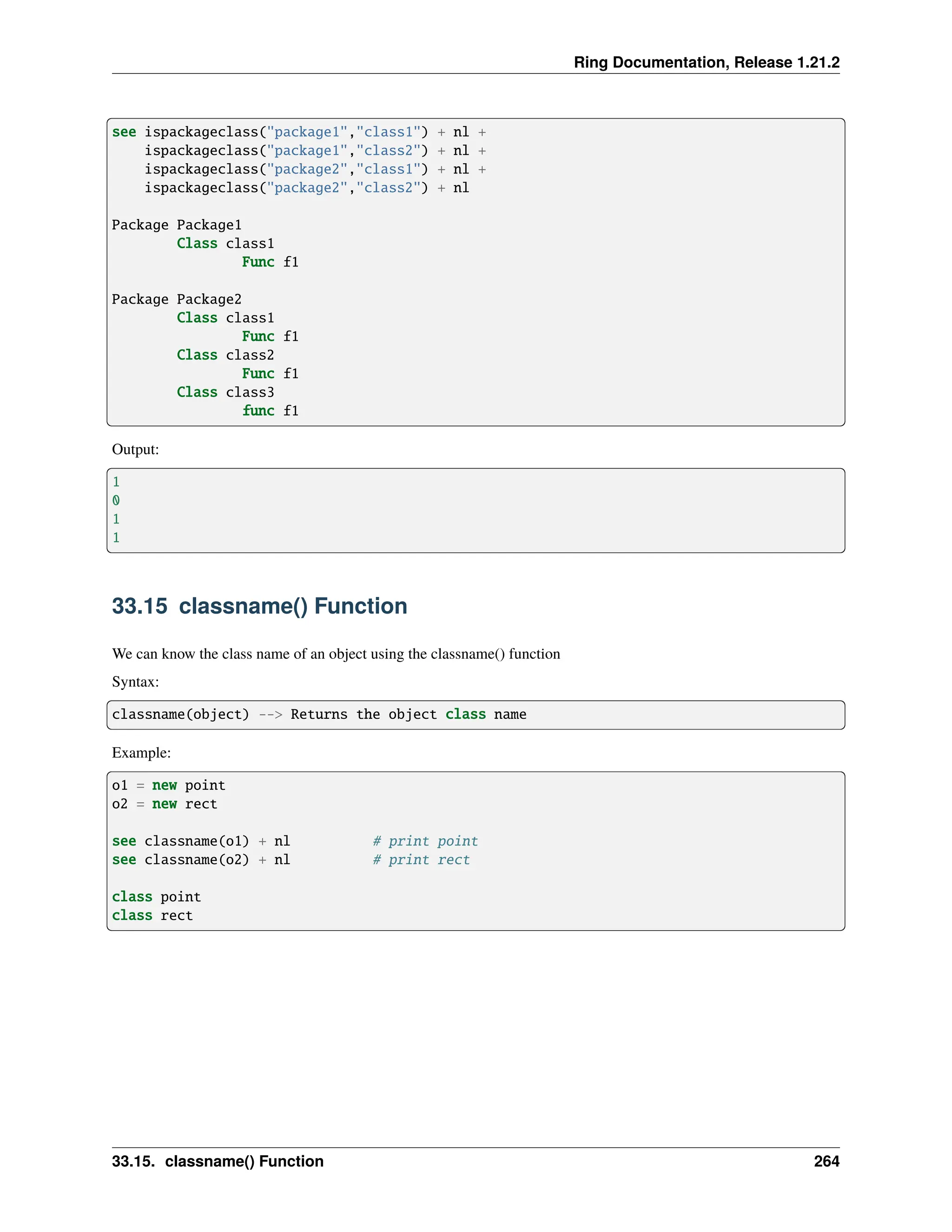Click the '# print rect' comment
This screenshot has width=952, height=1232.
tap(421, 860)
